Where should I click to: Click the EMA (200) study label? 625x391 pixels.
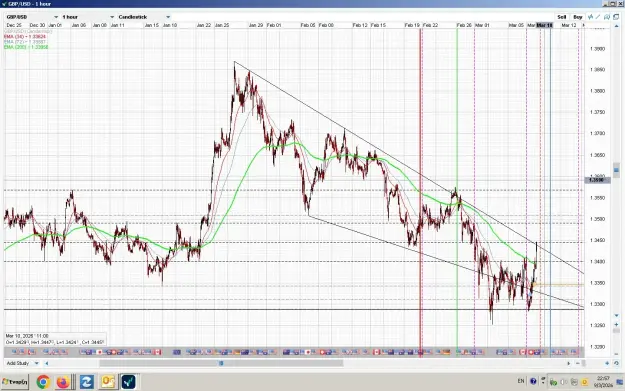click(26, 47)
